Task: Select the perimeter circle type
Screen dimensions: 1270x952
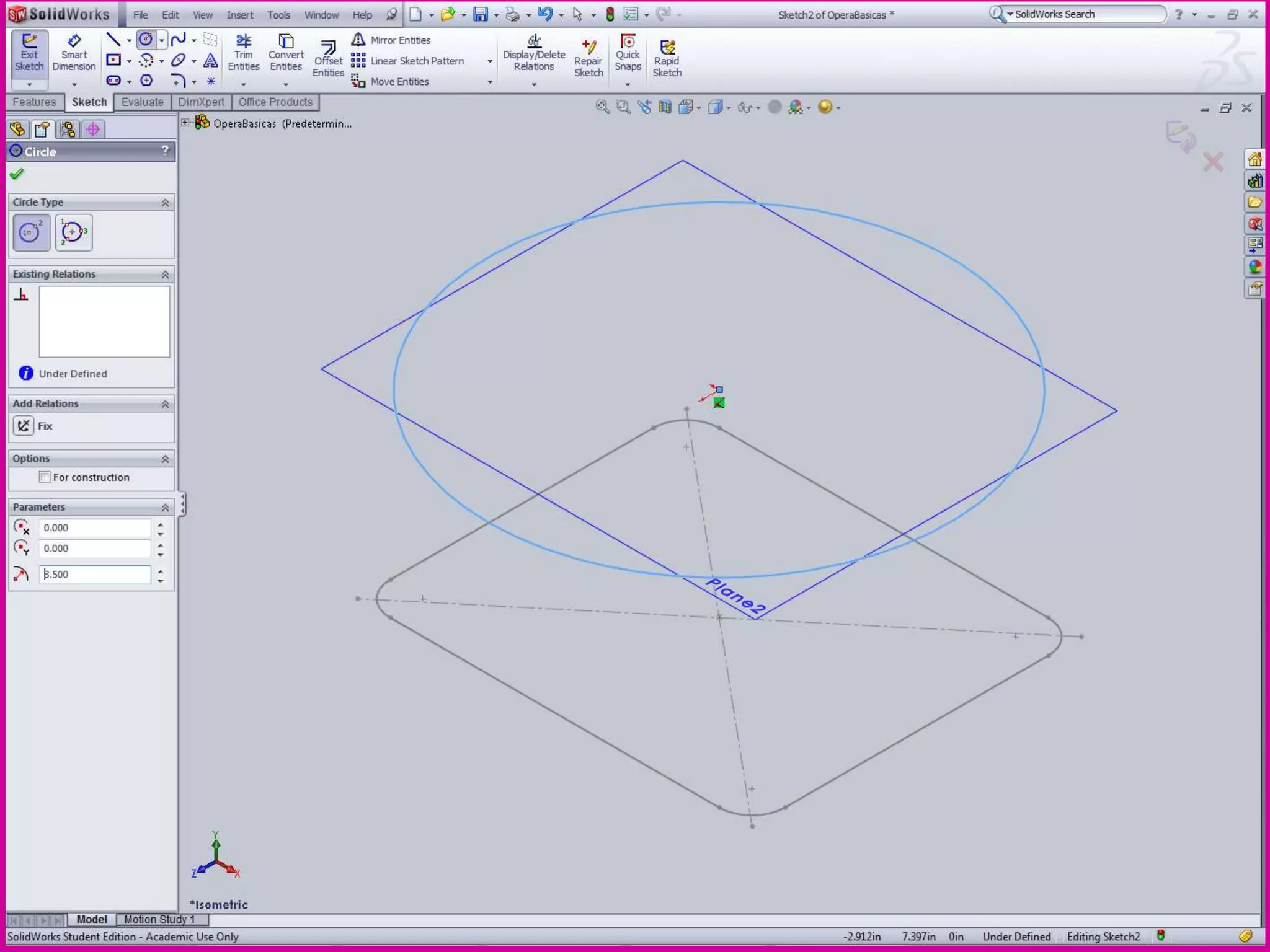Action: 74,232
